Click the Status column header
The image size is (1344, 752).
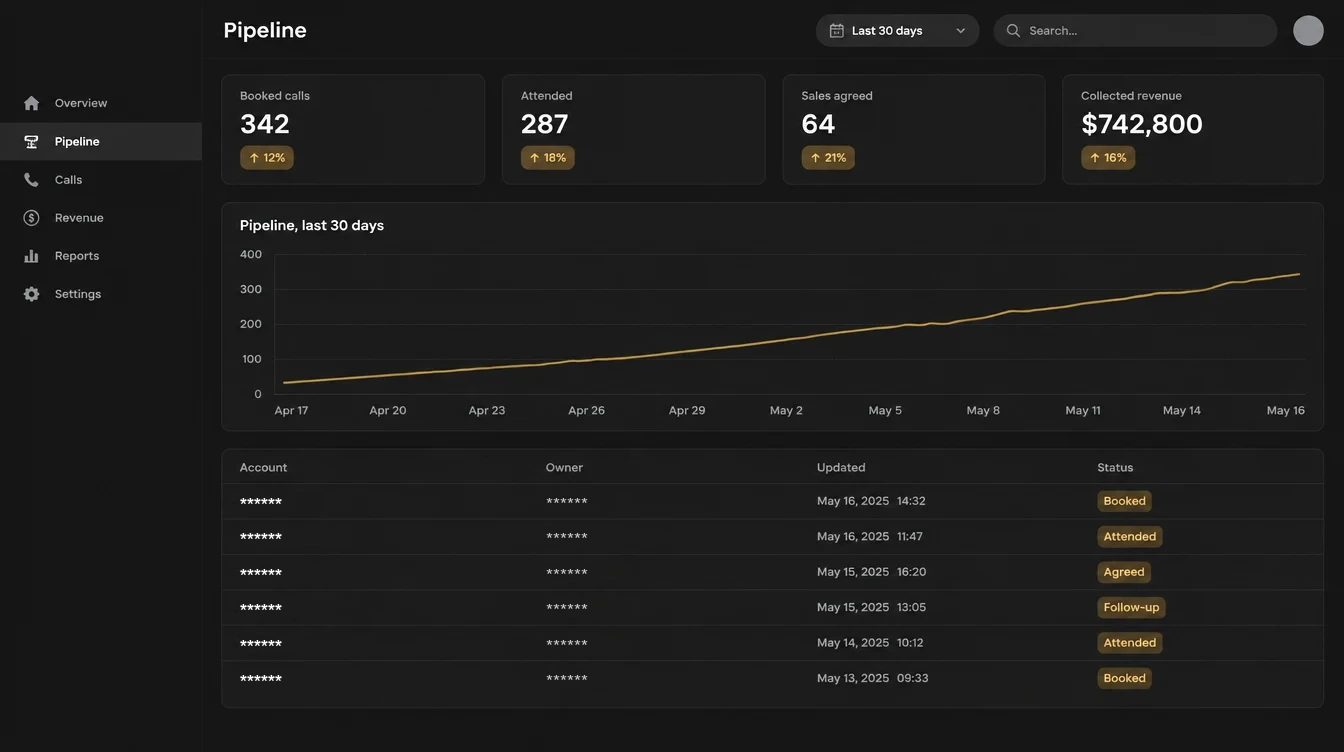1115,468
